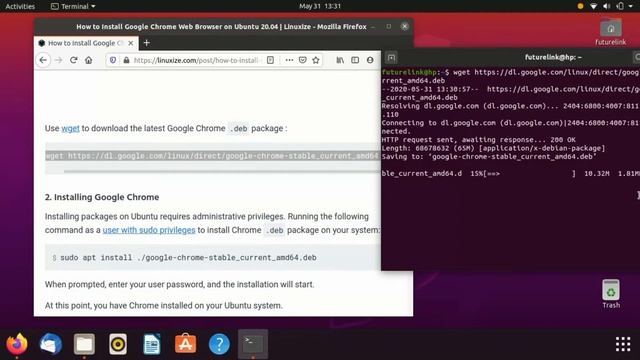Bookmark this page with star
Image resolution: width=640 pixels, height=360 pixels.
coord(316,60)
